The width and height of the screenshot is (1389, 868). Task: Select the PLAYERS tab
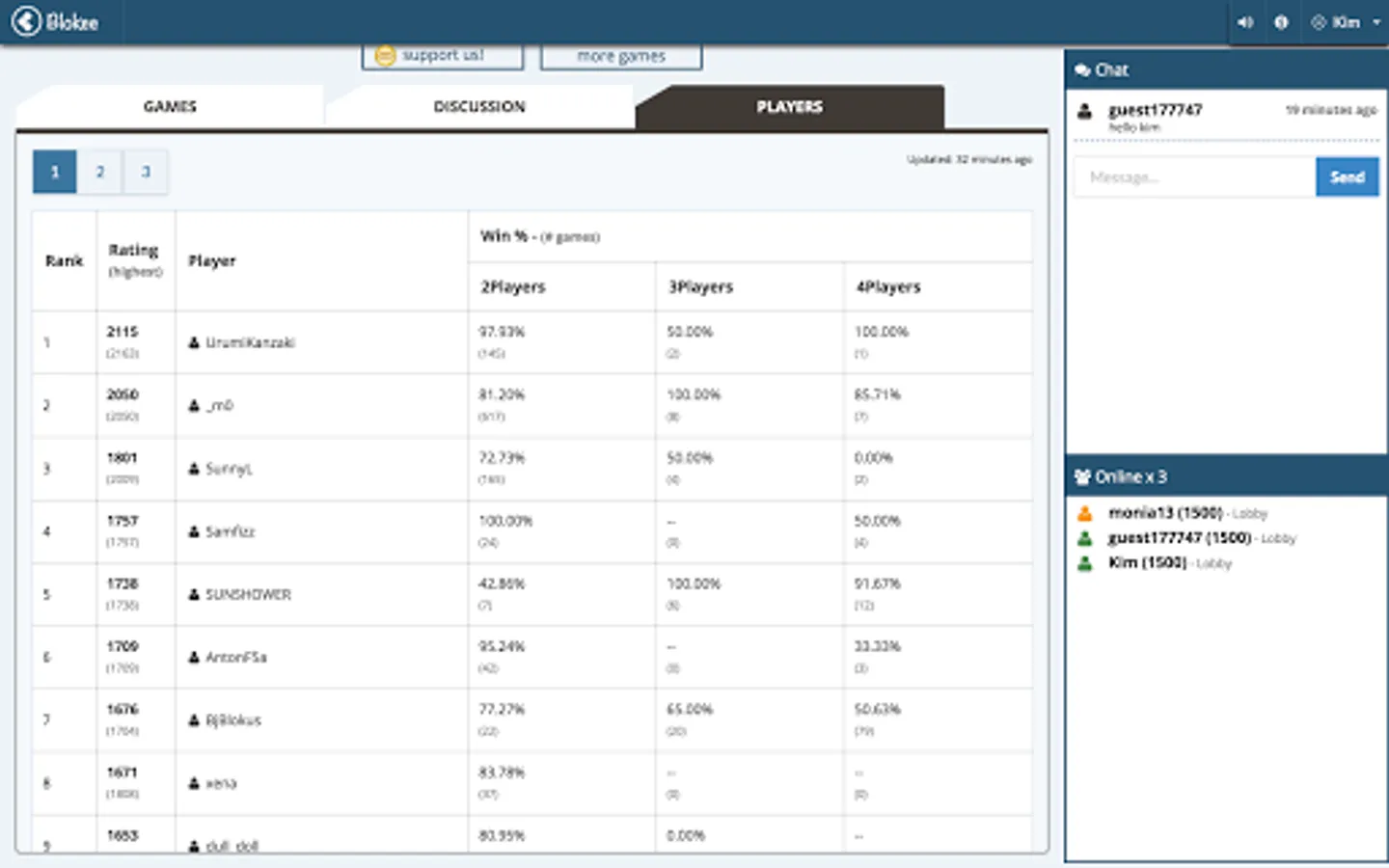(x=789, y=106)
